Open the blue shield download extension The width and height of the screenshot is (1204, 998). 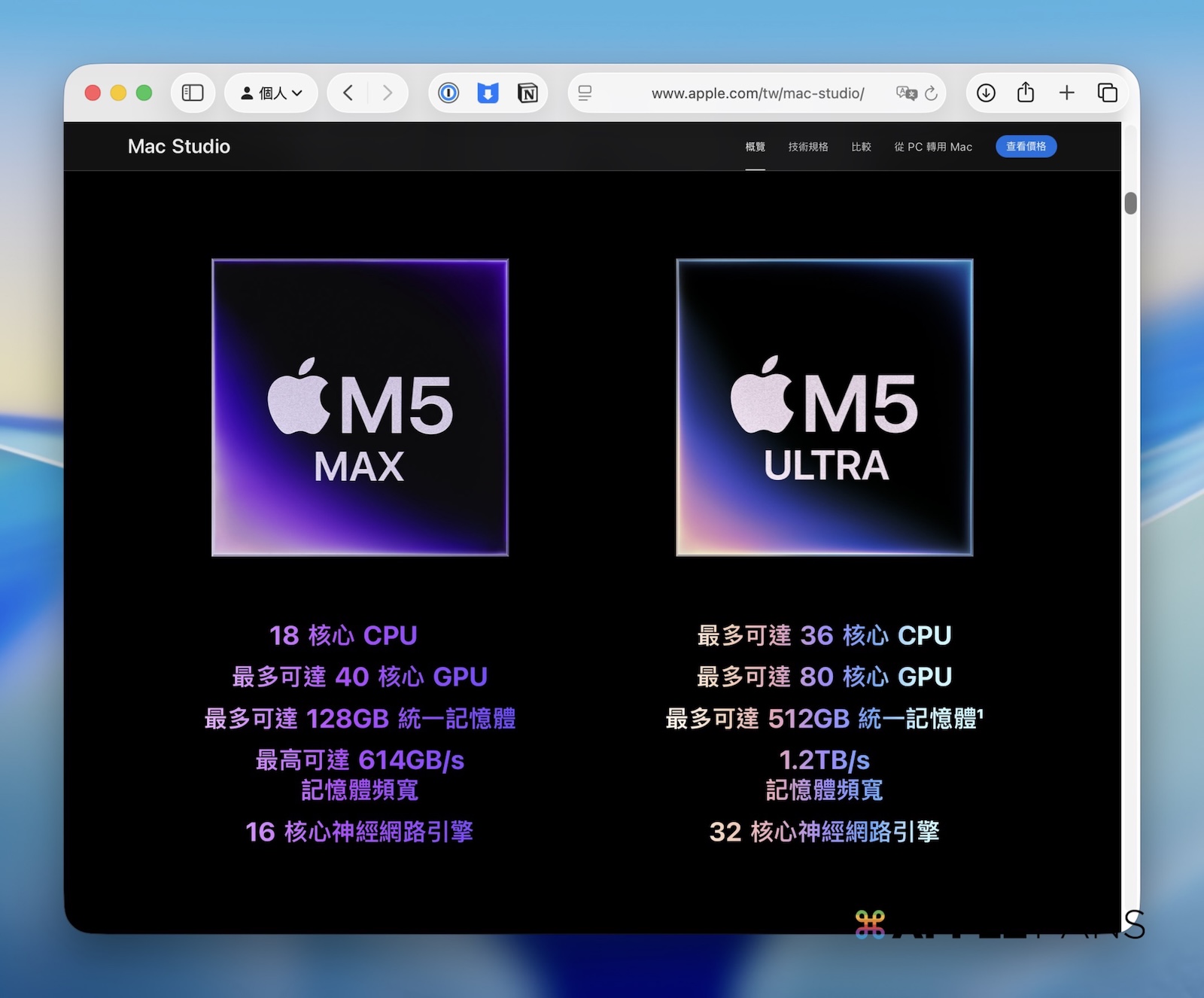488,93
